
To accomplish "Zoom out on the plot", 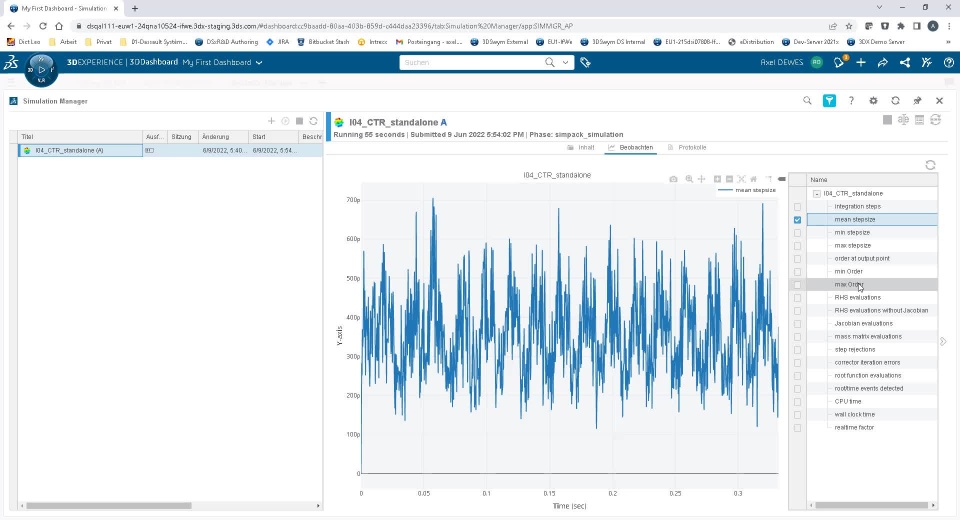I will [729, 179].
